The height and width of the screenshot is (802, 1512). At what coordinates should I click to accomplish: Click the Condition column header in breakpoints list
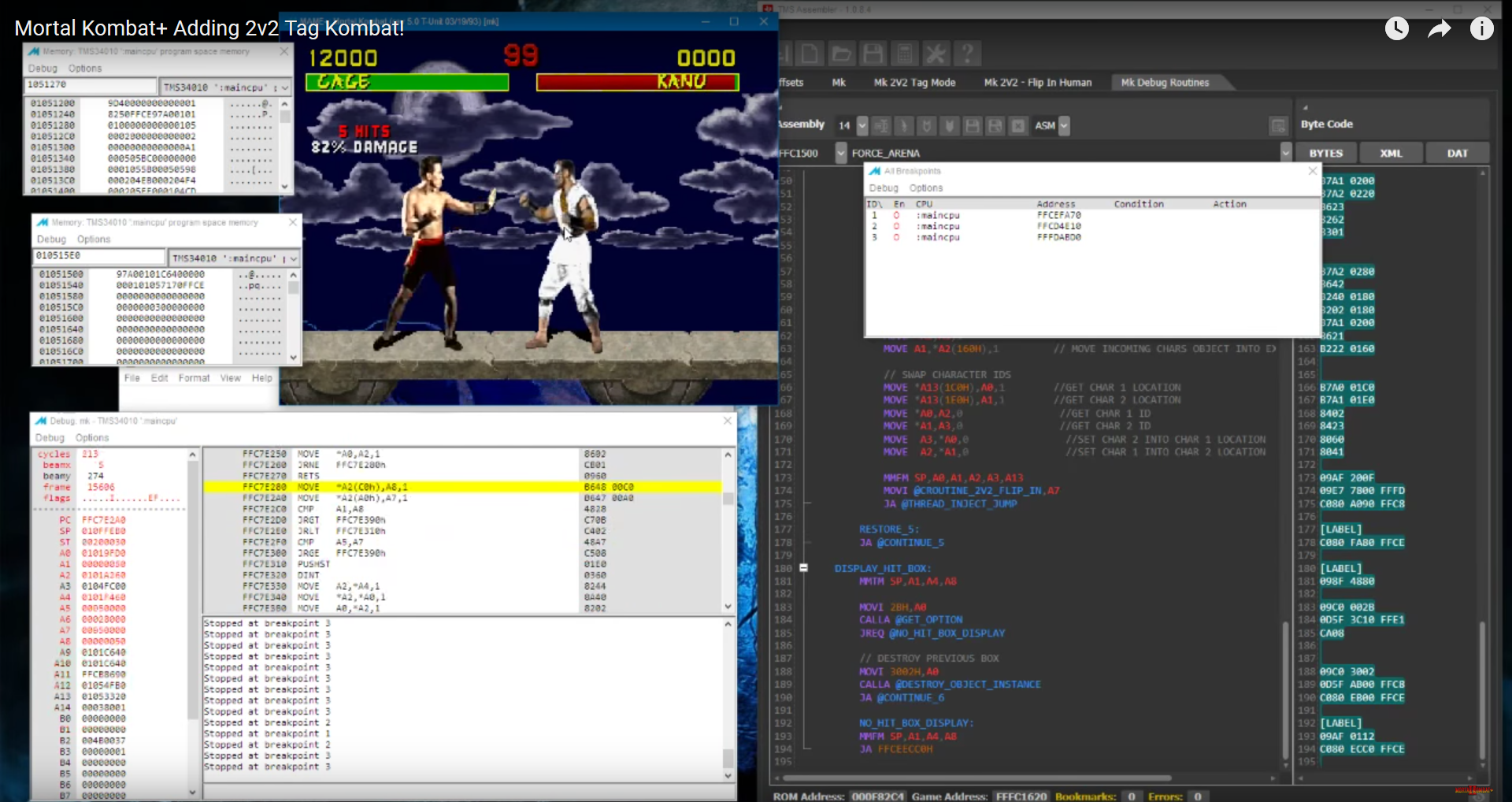[1138, 204]
